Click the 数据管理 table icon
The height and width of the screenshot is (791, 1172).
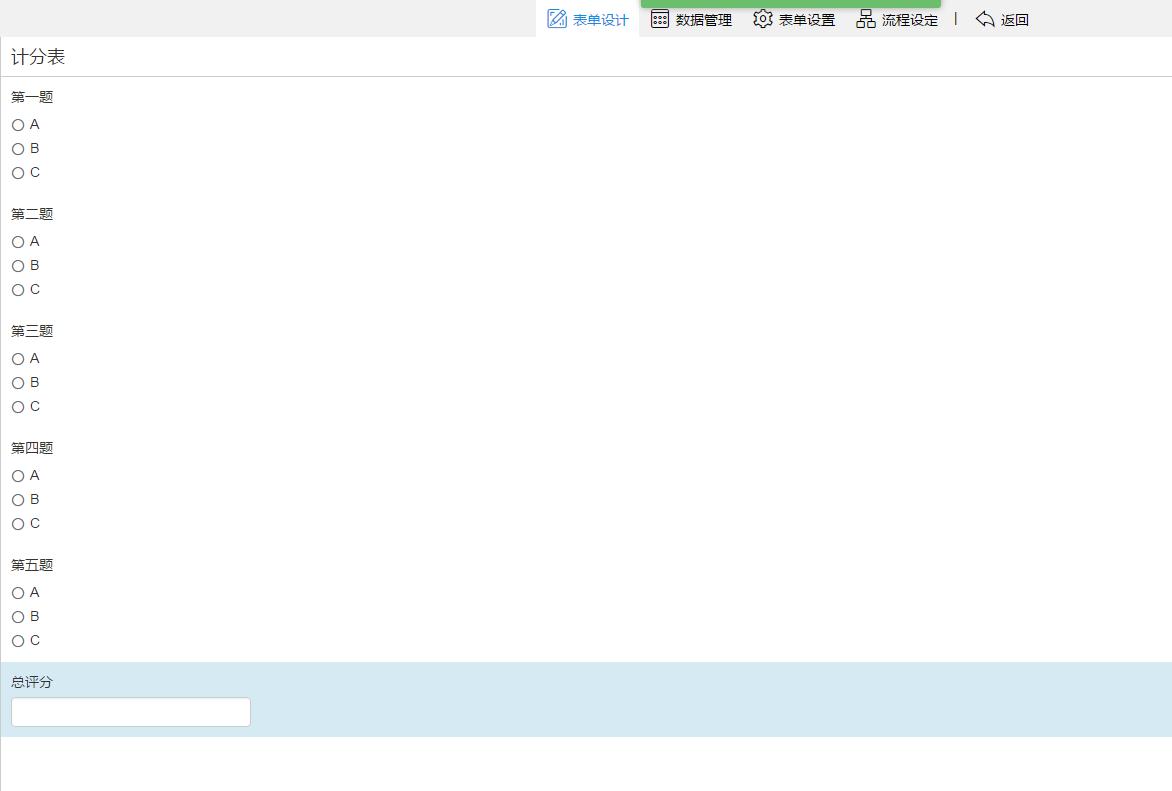point(660,19)
